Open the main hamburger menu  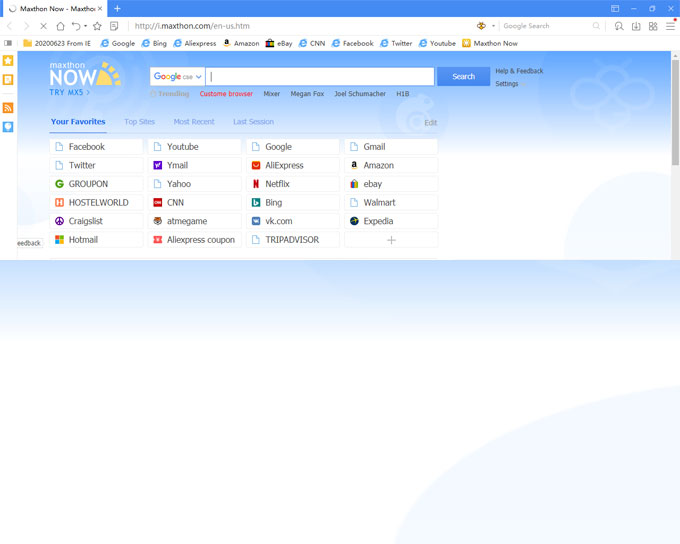(670, 26)
